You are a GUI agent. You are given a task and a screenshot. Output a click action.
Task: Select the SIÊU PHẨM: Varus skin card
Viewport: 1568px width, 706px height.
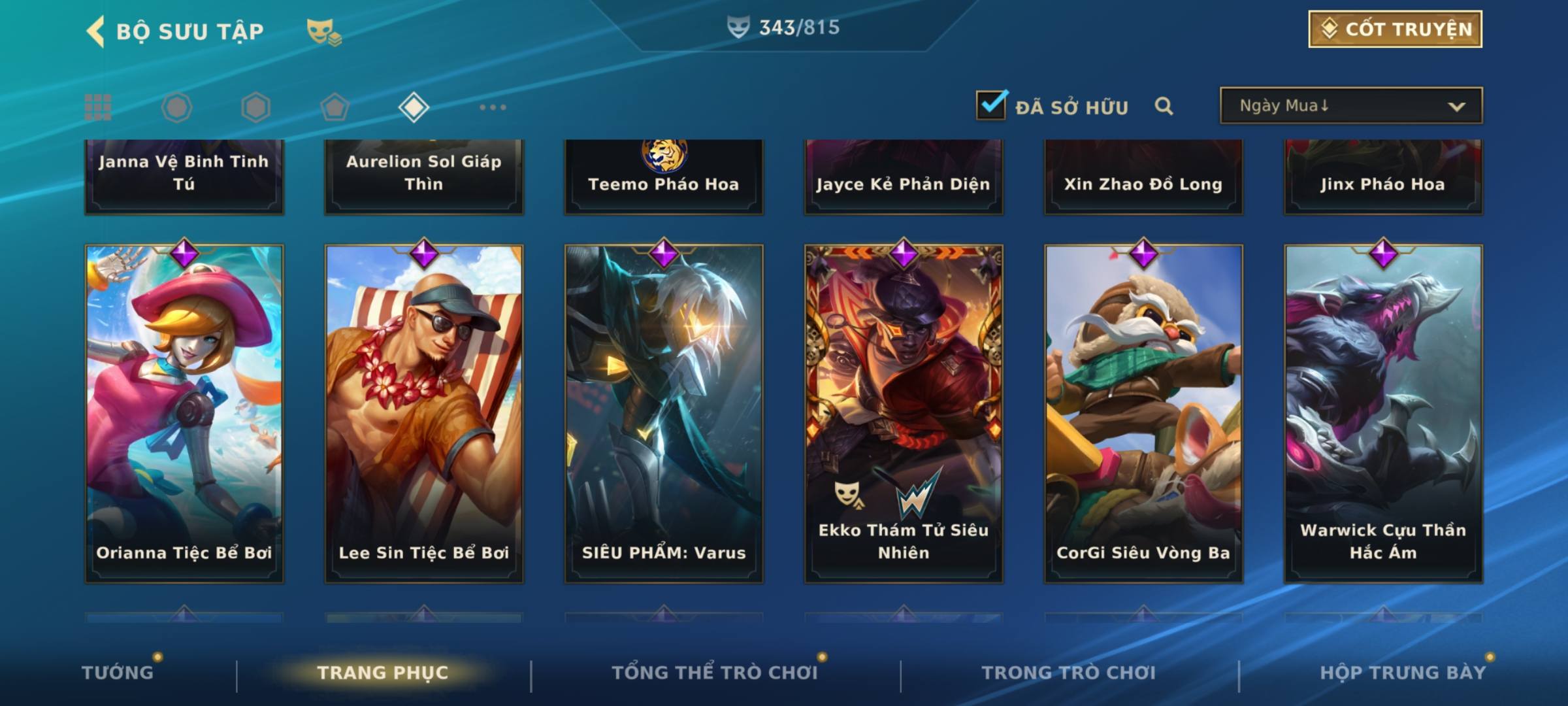664,413
